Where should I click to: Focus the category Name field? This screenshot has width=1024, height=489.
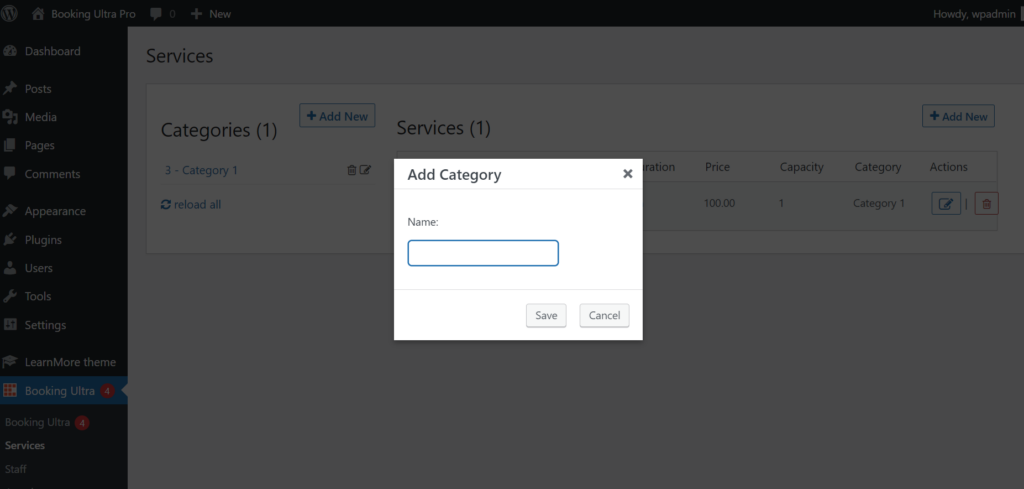(483, 253)
